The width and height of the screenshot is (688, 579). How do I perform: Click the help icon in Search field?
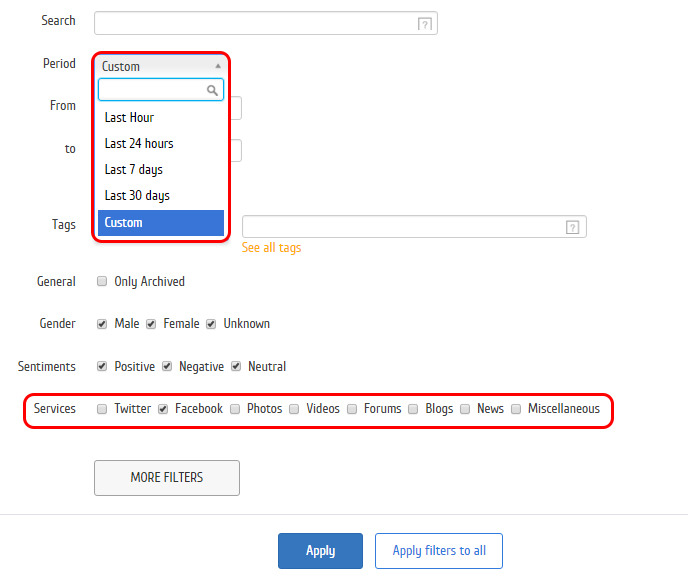click(x=425, y=24)
